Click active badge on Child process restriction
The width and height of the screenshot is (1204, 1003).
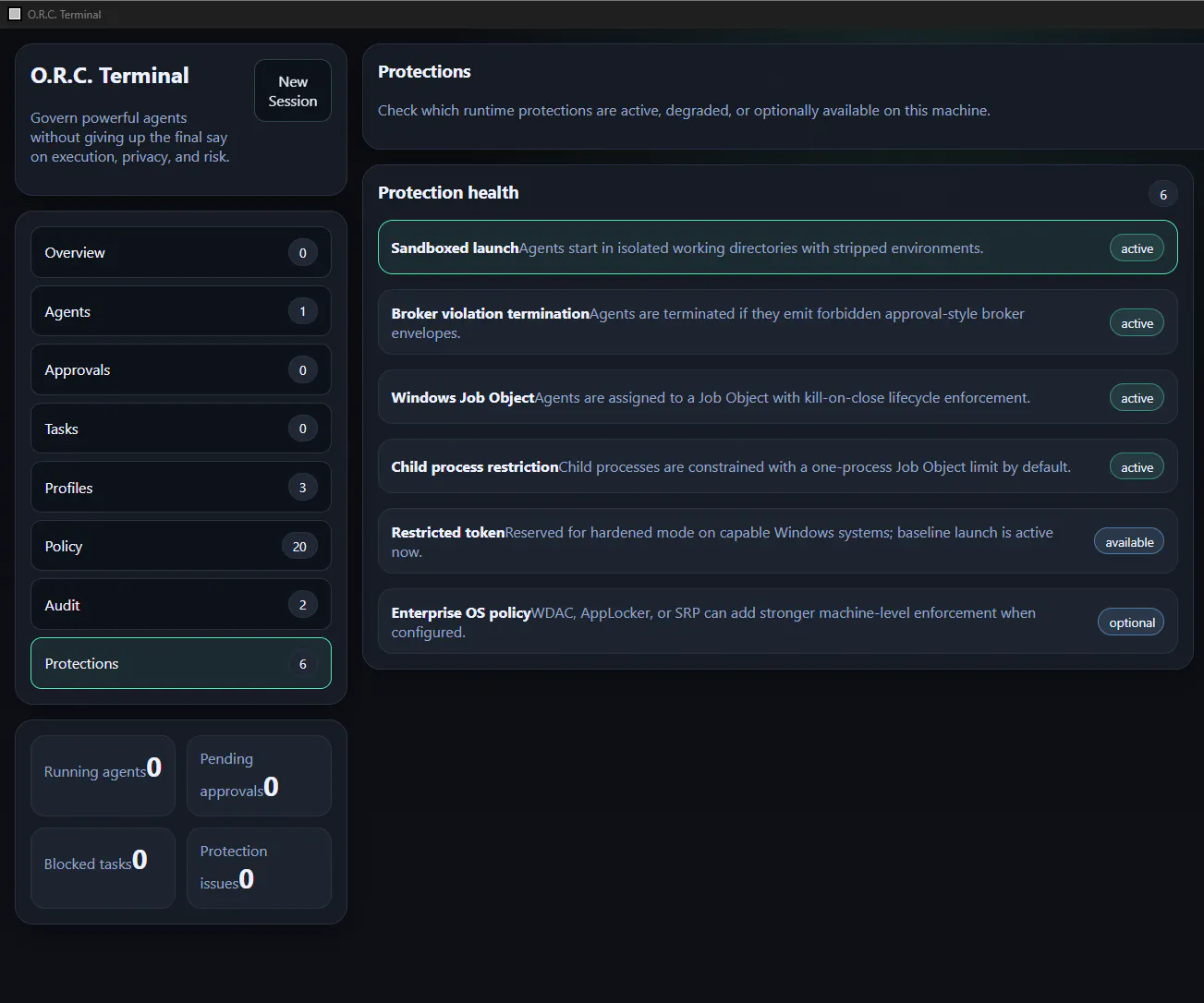coord(1137,467)
